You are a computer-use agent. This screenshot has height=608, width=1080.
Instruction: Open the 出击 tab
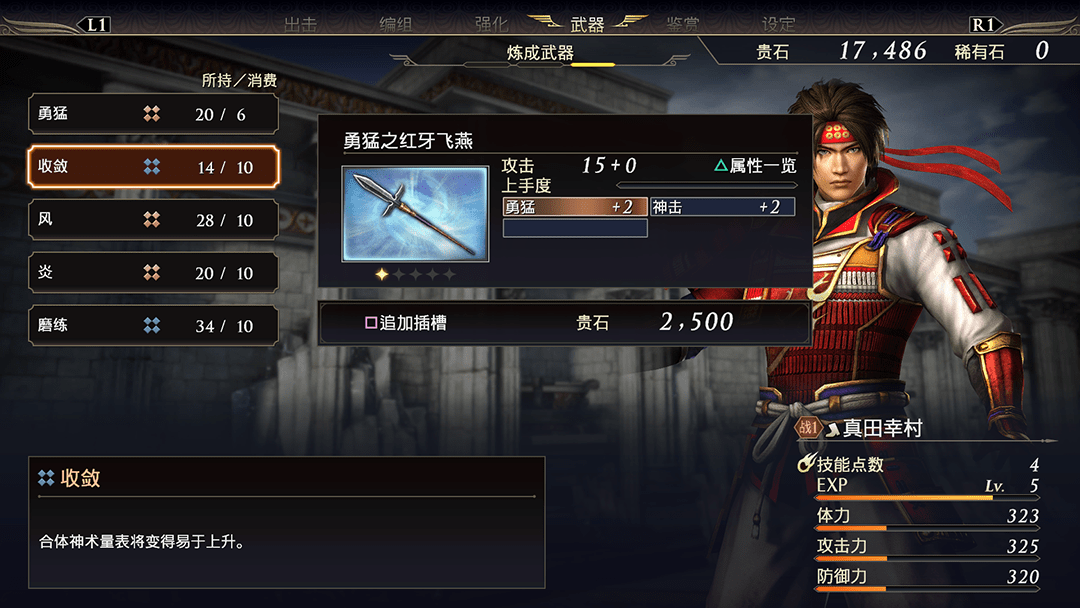301,25
